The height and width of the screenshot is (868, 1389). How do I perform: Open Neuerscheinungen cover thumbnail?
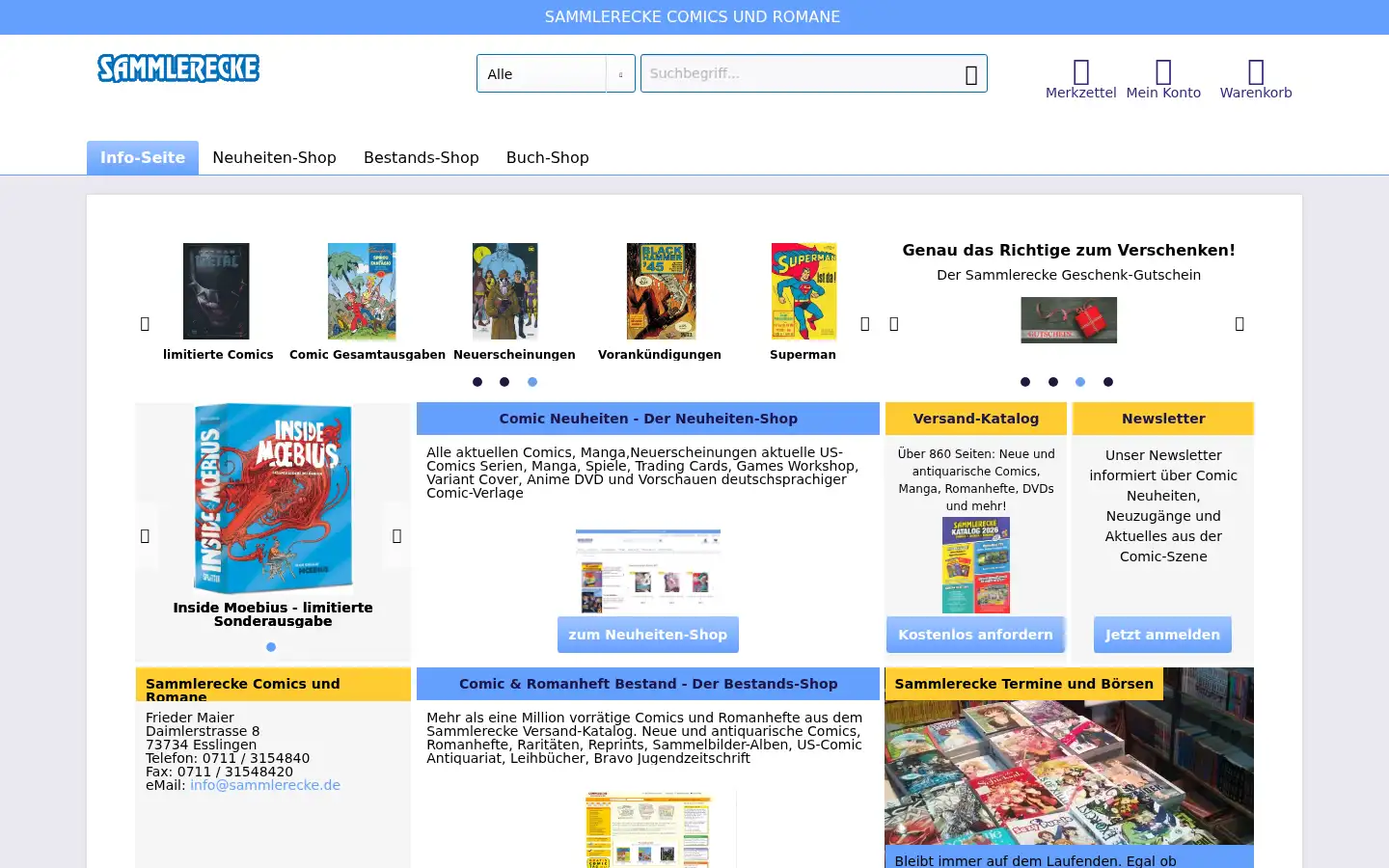pyautogui.click(x=504, y=291)
